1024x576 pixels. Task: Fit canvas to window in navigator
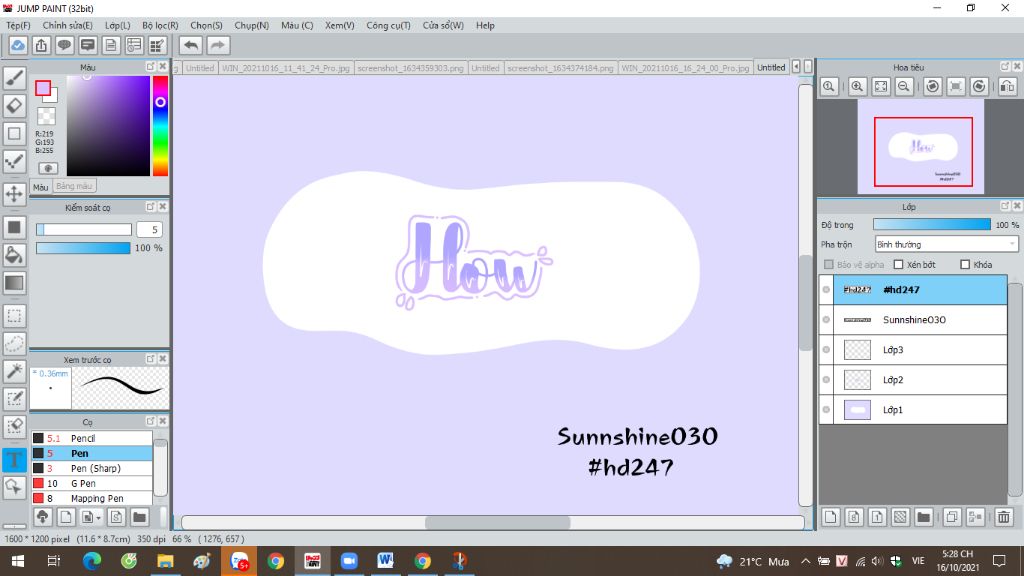881,86
